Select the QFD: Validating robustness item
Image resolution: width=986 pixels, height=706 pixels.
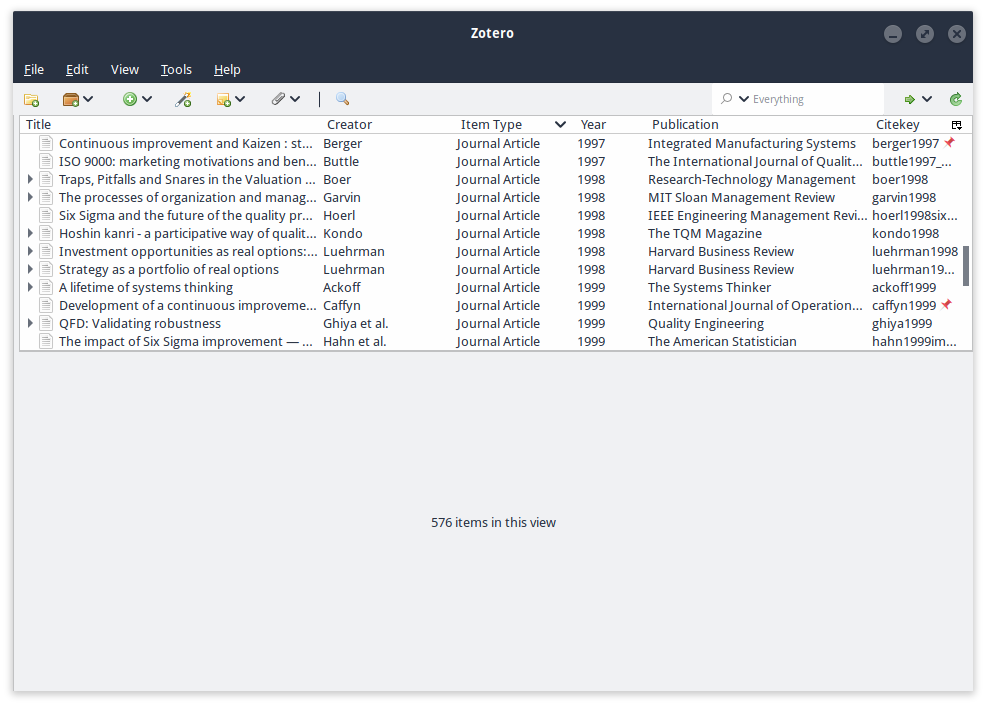click(140, 323)
